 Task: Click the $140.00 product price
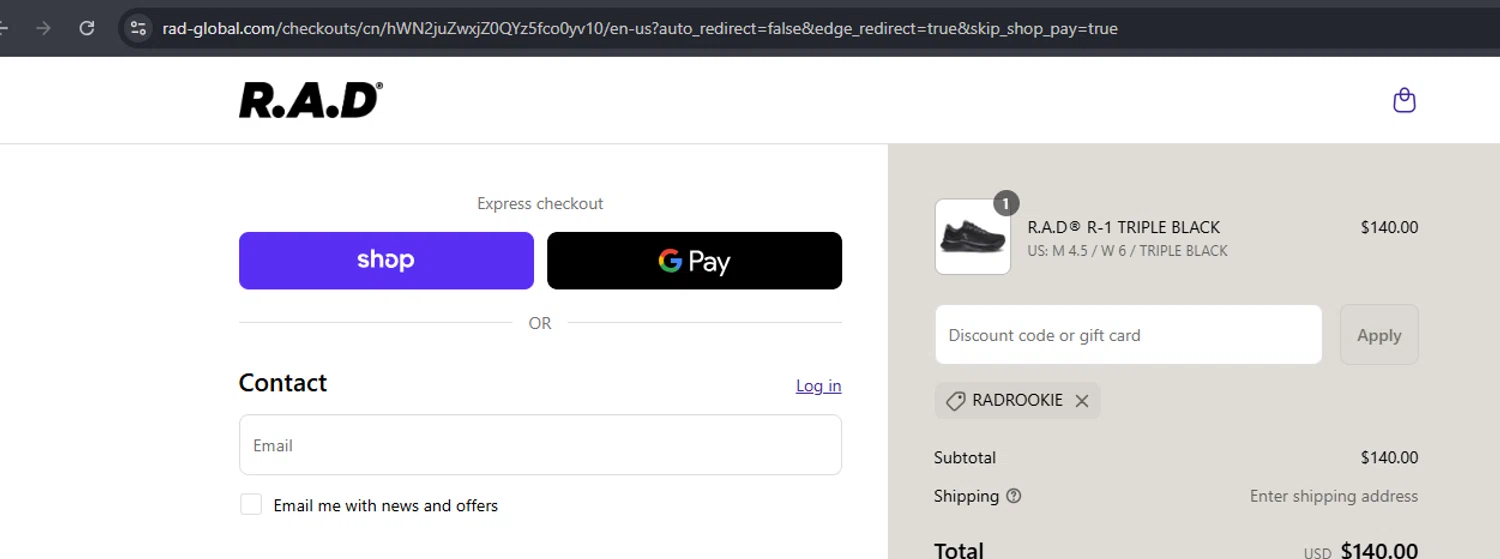click(x=1389, y=227)
